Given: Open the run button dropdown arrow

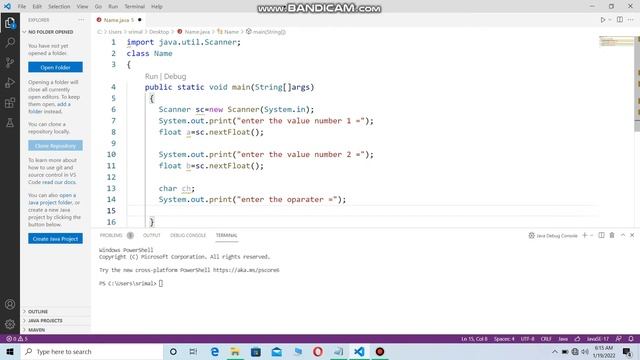Looking at the screenshot, I should coord(610,20).
